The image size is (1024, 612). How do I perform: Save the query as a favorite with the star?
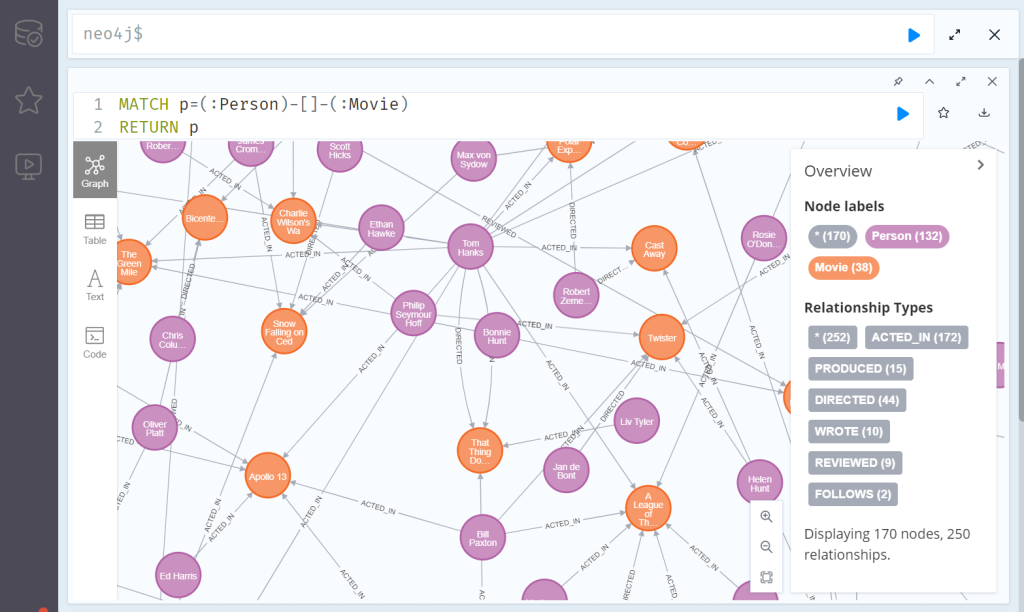click(943, 113)
